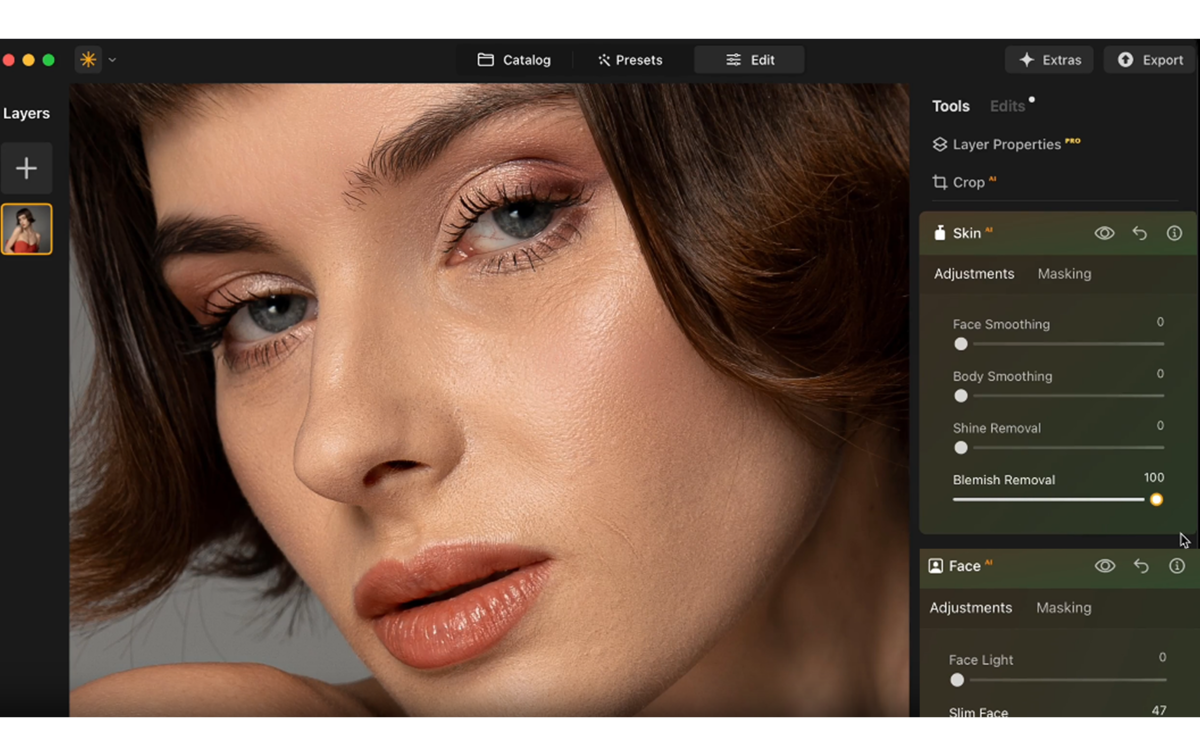Switch to the Catalog tab

pyautogui.click(x=514, y=60)
